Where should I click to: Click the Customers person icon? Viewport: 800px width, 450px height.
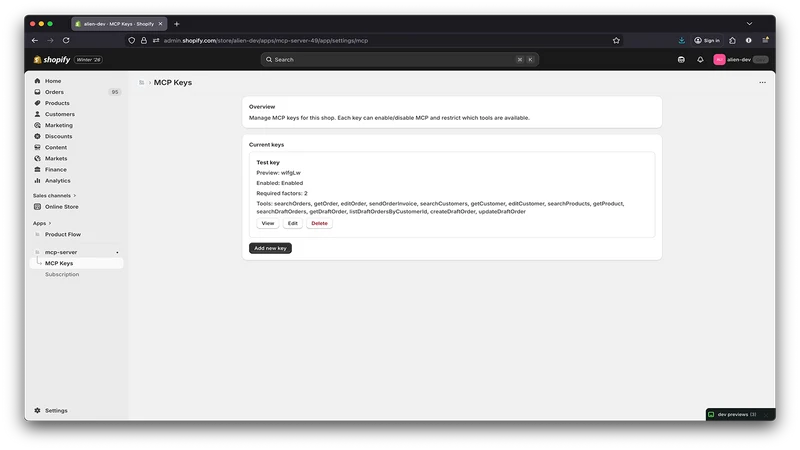click(37, 114)
